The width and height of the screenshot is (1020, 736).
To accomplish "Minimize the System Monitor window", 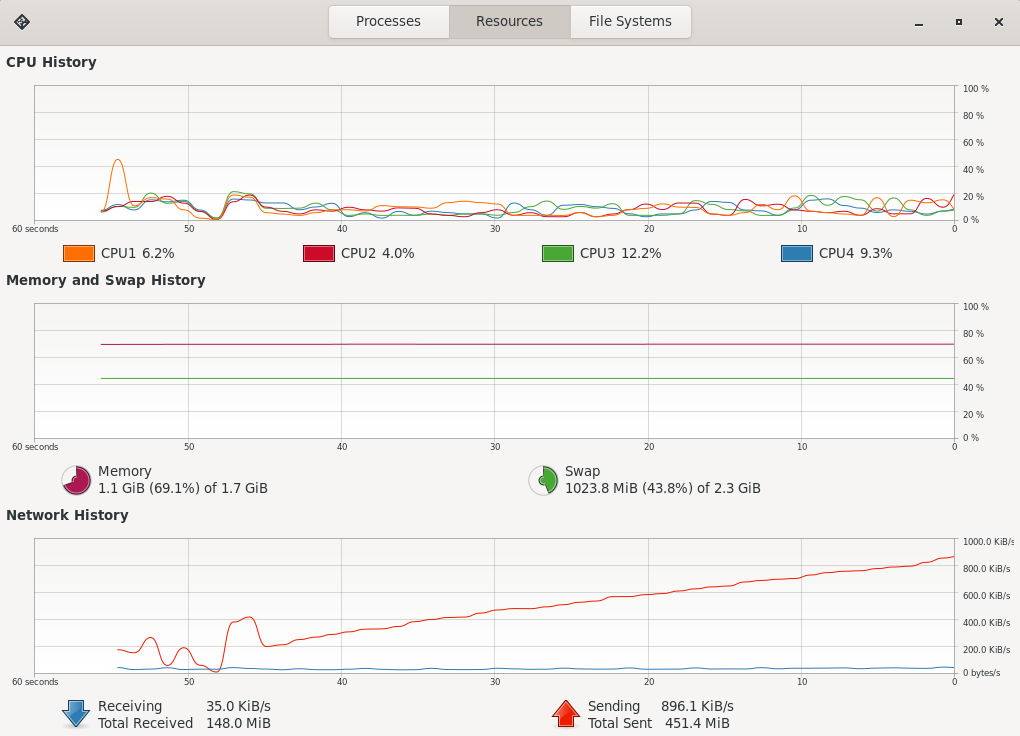I will click(918, 21).
